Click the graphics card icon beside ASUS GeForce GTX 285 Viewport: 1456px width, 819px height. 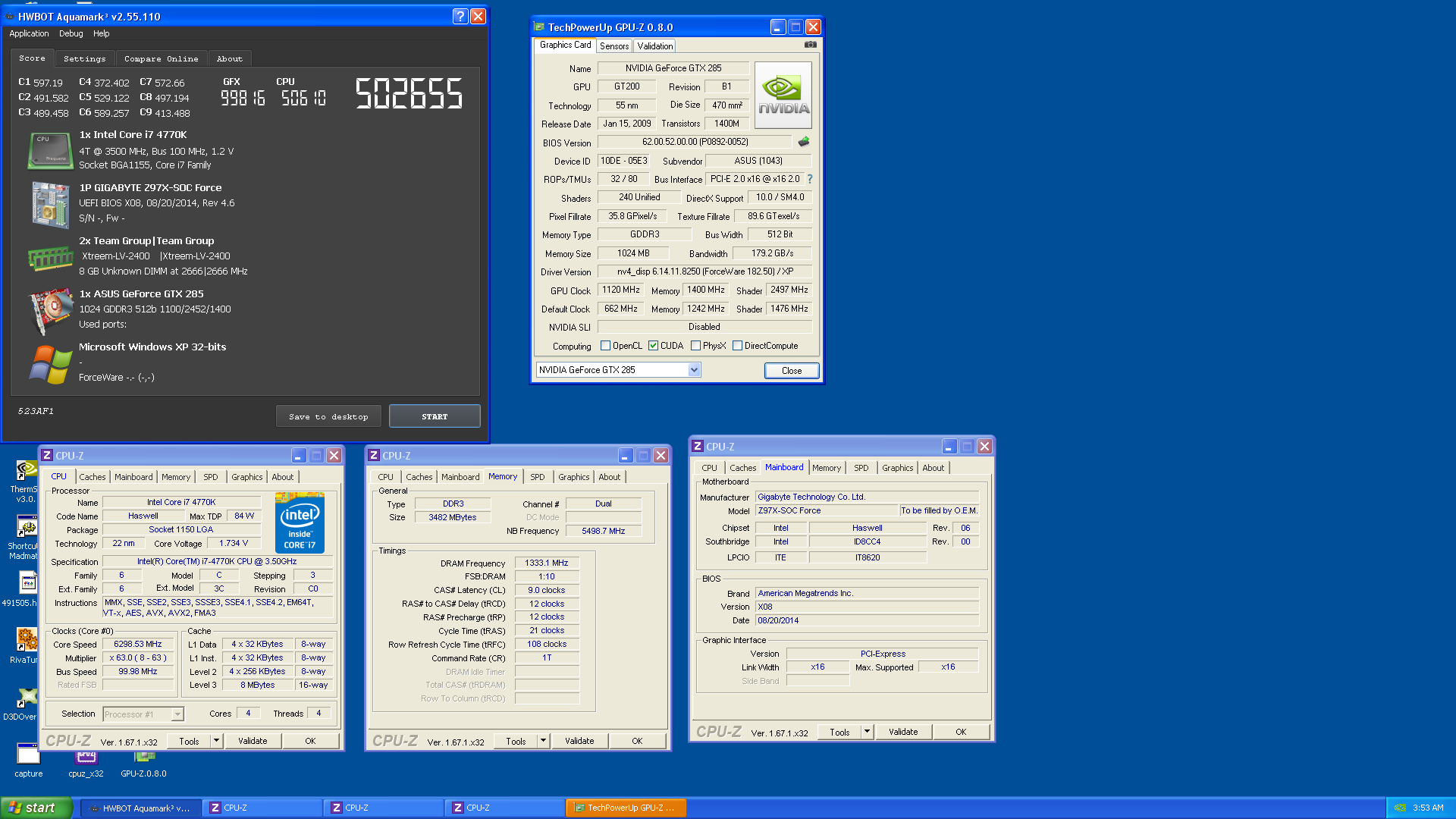[x=50, y=310]
